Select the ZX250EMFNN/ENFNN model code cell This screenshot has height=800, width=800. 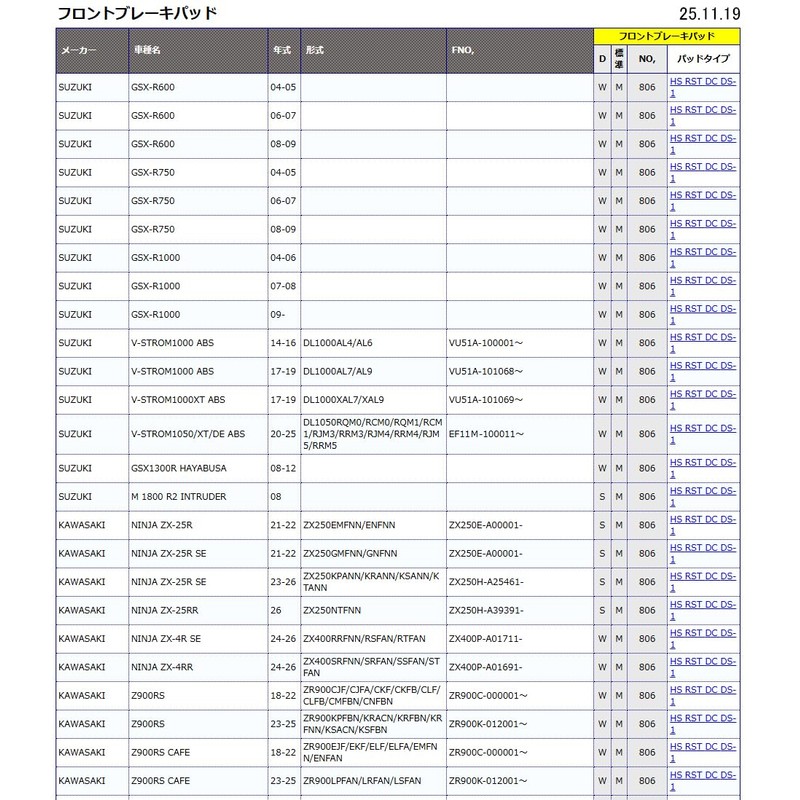(373, 525)
